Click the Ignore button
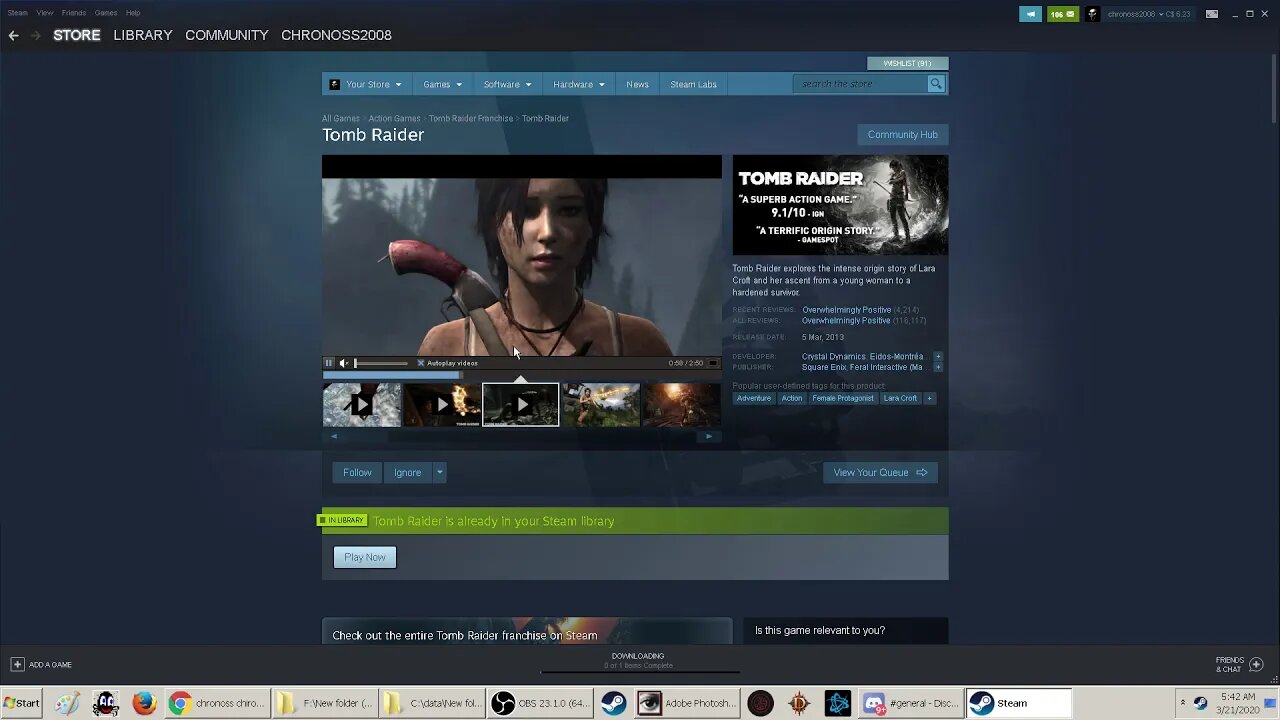The height and width of the screenshot is (720, 1280). pyautogui.click(x=407, y=473)
